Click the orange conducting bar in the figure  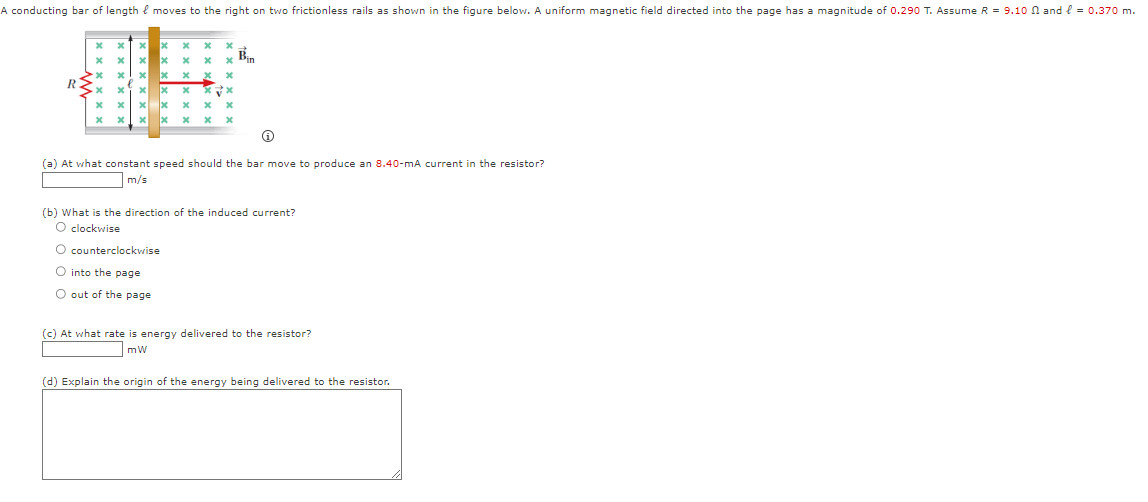click(x=154, y=82)
